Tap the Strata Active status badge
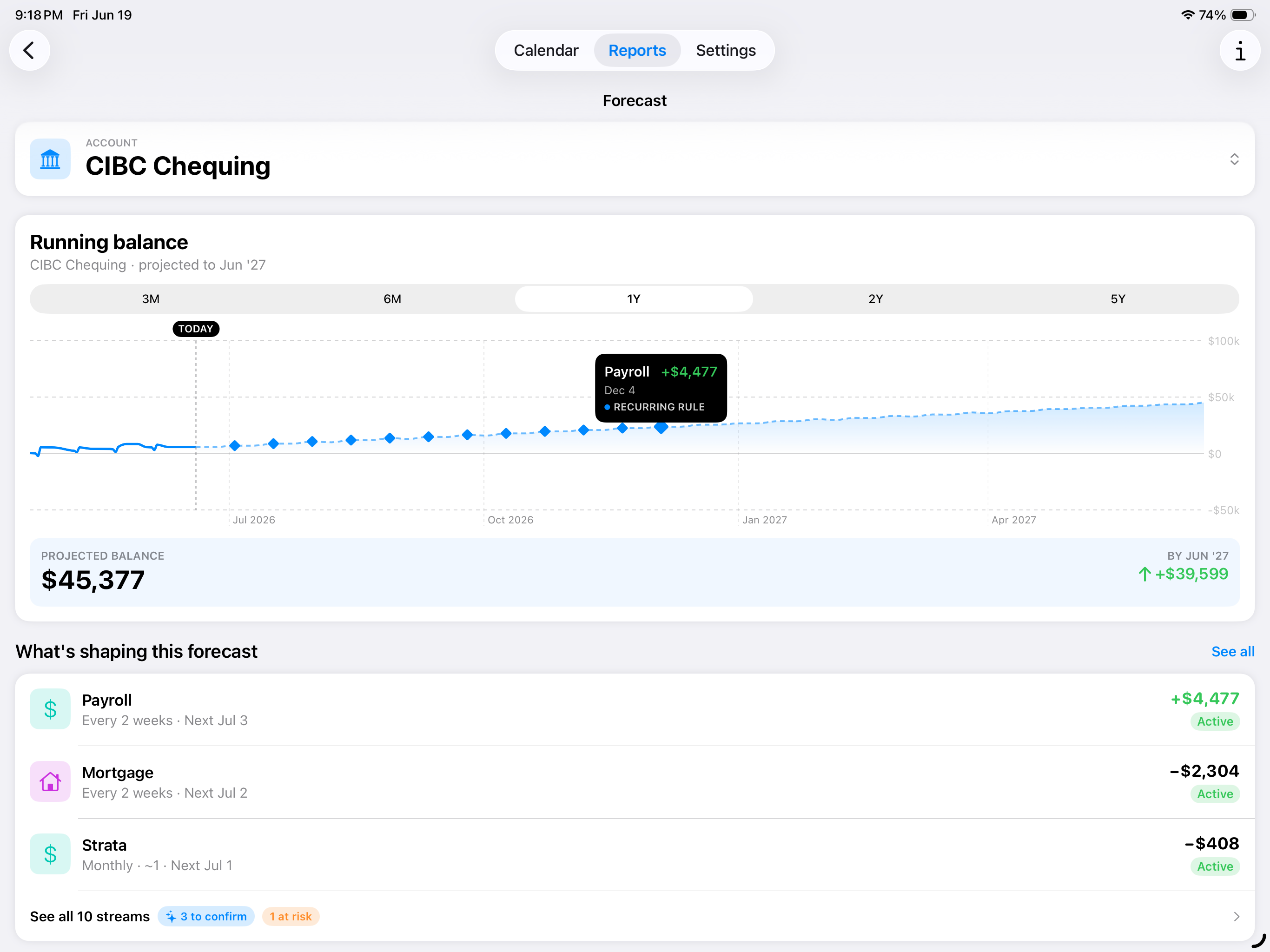 (1215, 866)
